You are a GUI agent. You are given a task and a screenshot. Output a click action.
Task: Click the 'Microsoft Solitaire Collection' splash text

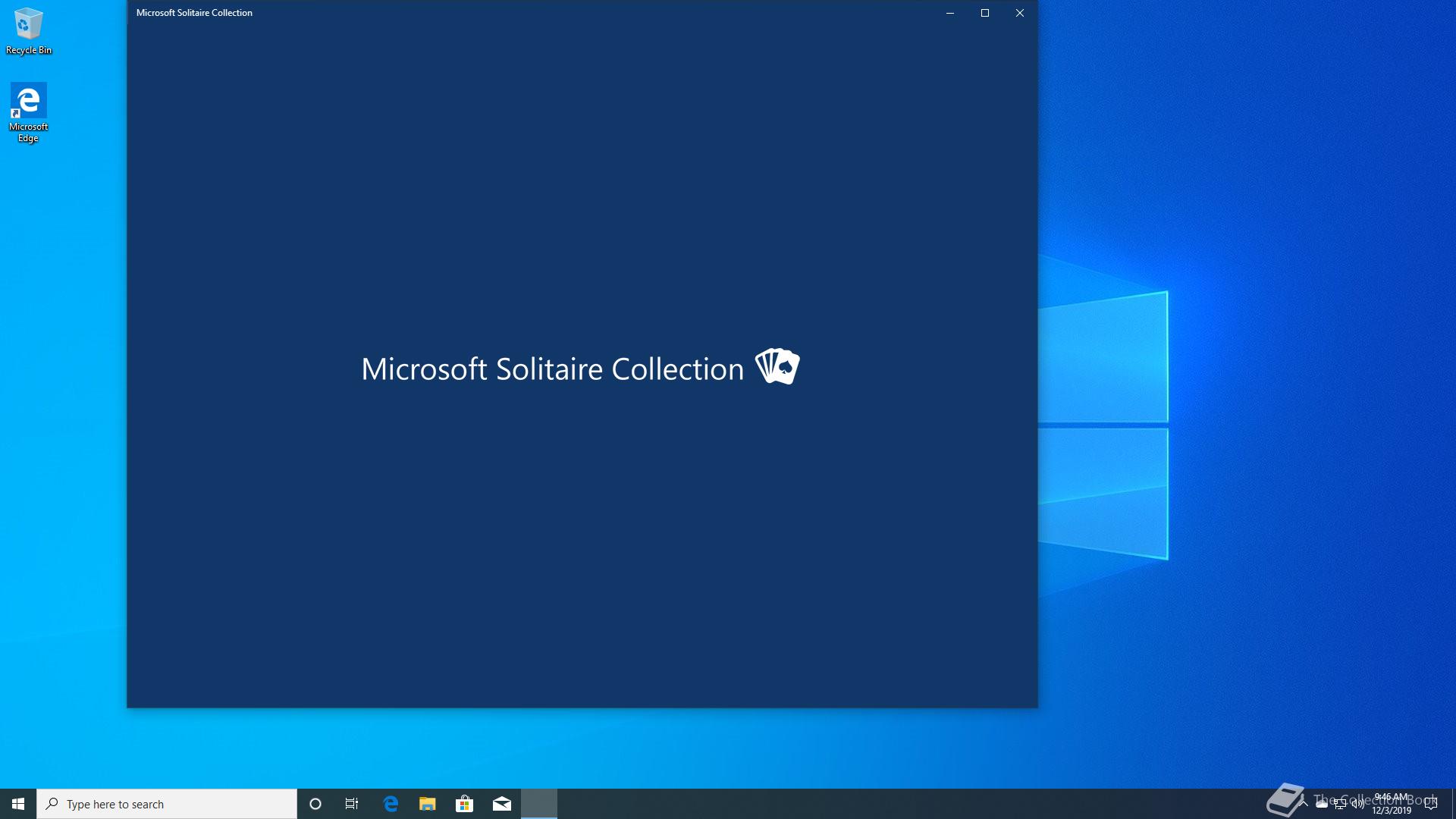click(552, 369)
